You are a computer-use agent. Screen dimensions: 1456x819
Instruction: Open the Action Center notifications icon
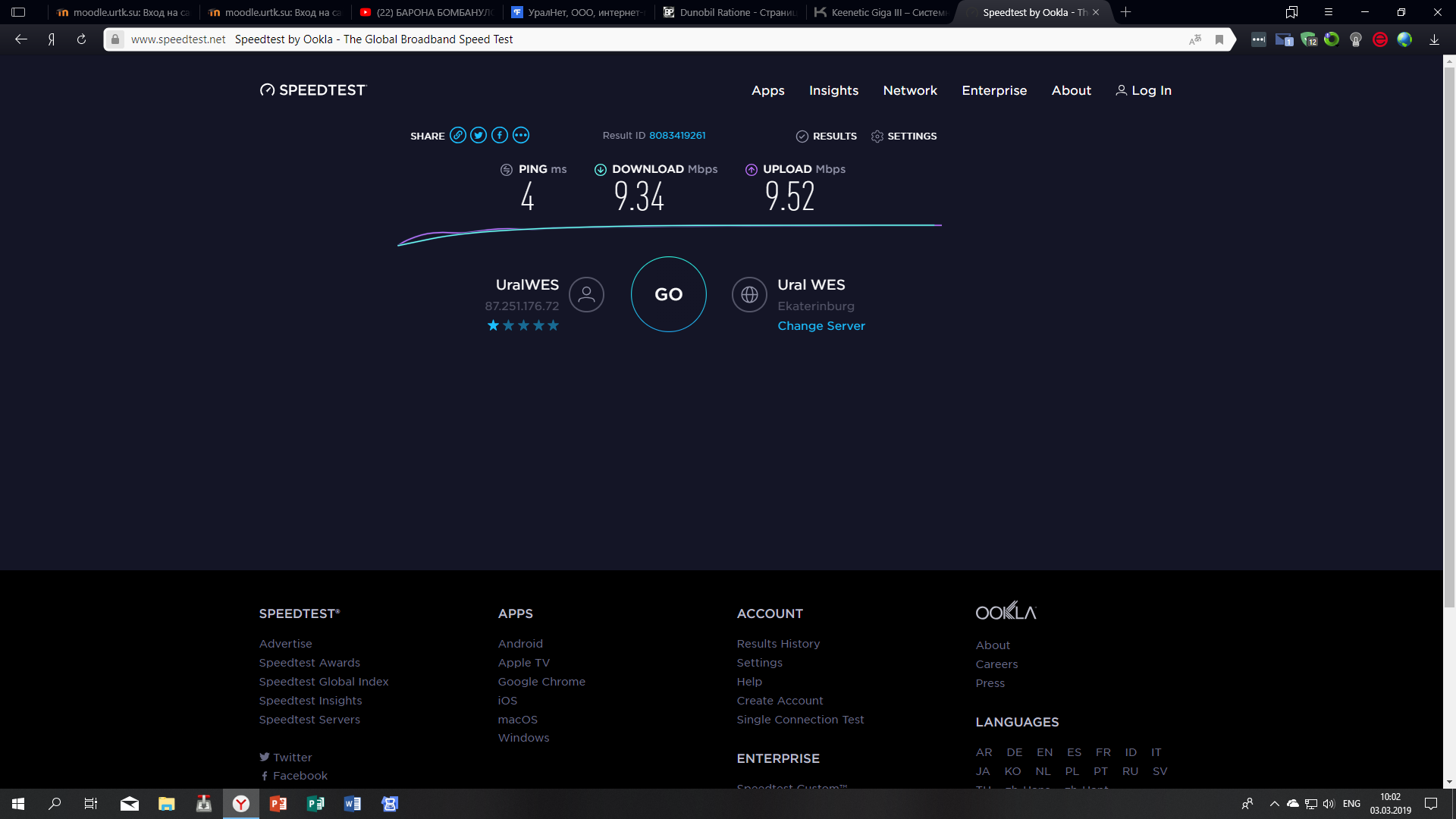[x=1431, y=804]
